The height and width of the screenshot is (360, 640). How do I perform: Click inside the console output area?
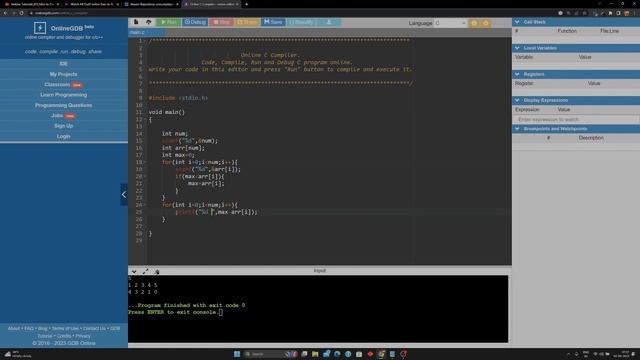pos(318,309)
